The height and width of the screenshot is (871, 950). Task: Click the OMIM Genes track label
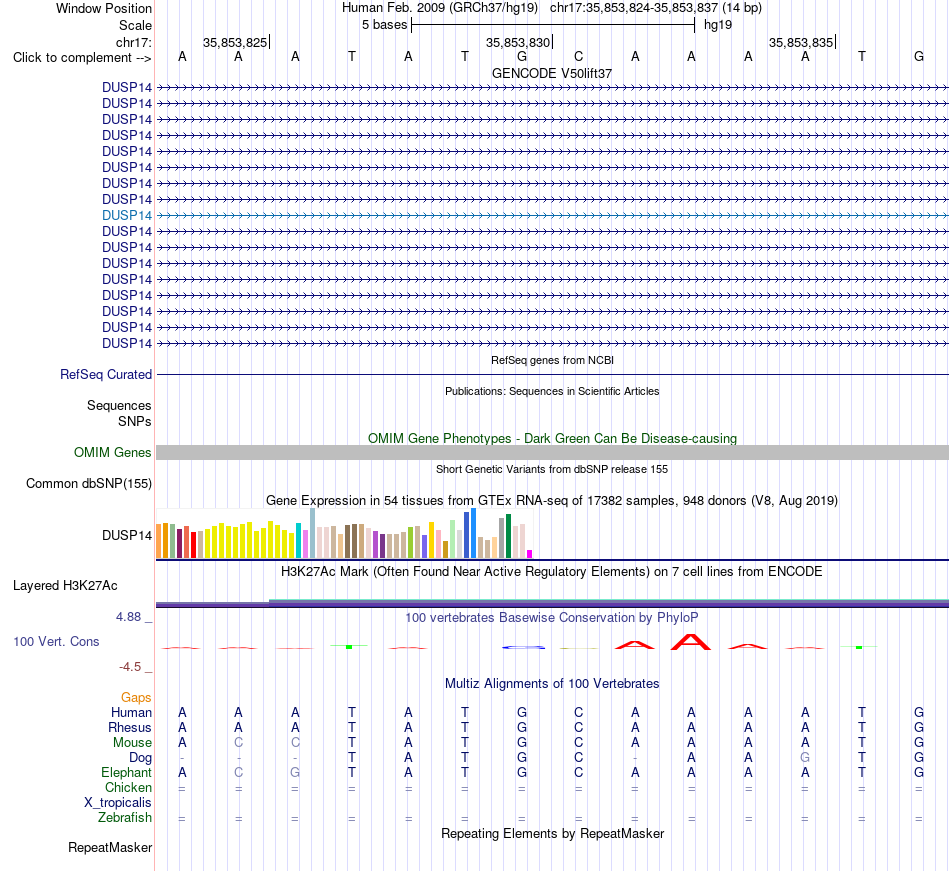click(x=112, y=452)
